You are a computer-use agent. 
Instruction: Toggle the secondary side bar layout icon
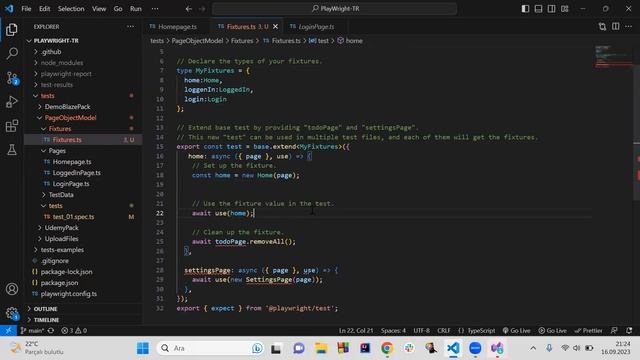tap(551, 9)
